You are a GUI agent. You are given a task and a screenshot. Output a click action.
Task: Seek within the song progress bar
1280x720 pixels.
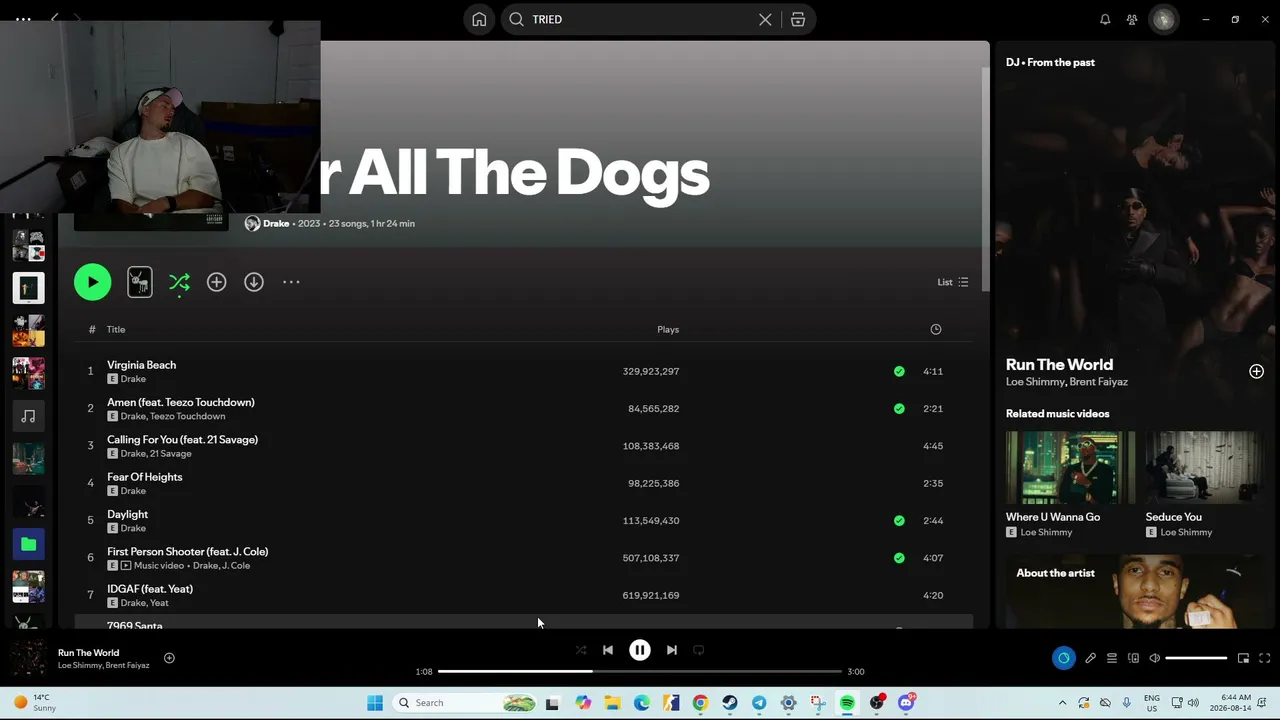click(x=640, y=671)
